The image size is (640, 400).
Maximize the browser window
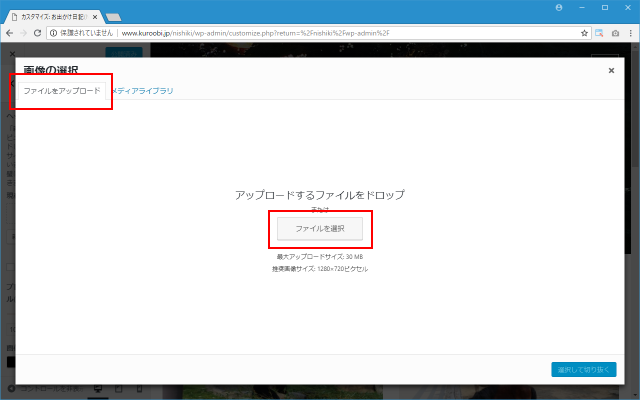click(x=605, y=8)
